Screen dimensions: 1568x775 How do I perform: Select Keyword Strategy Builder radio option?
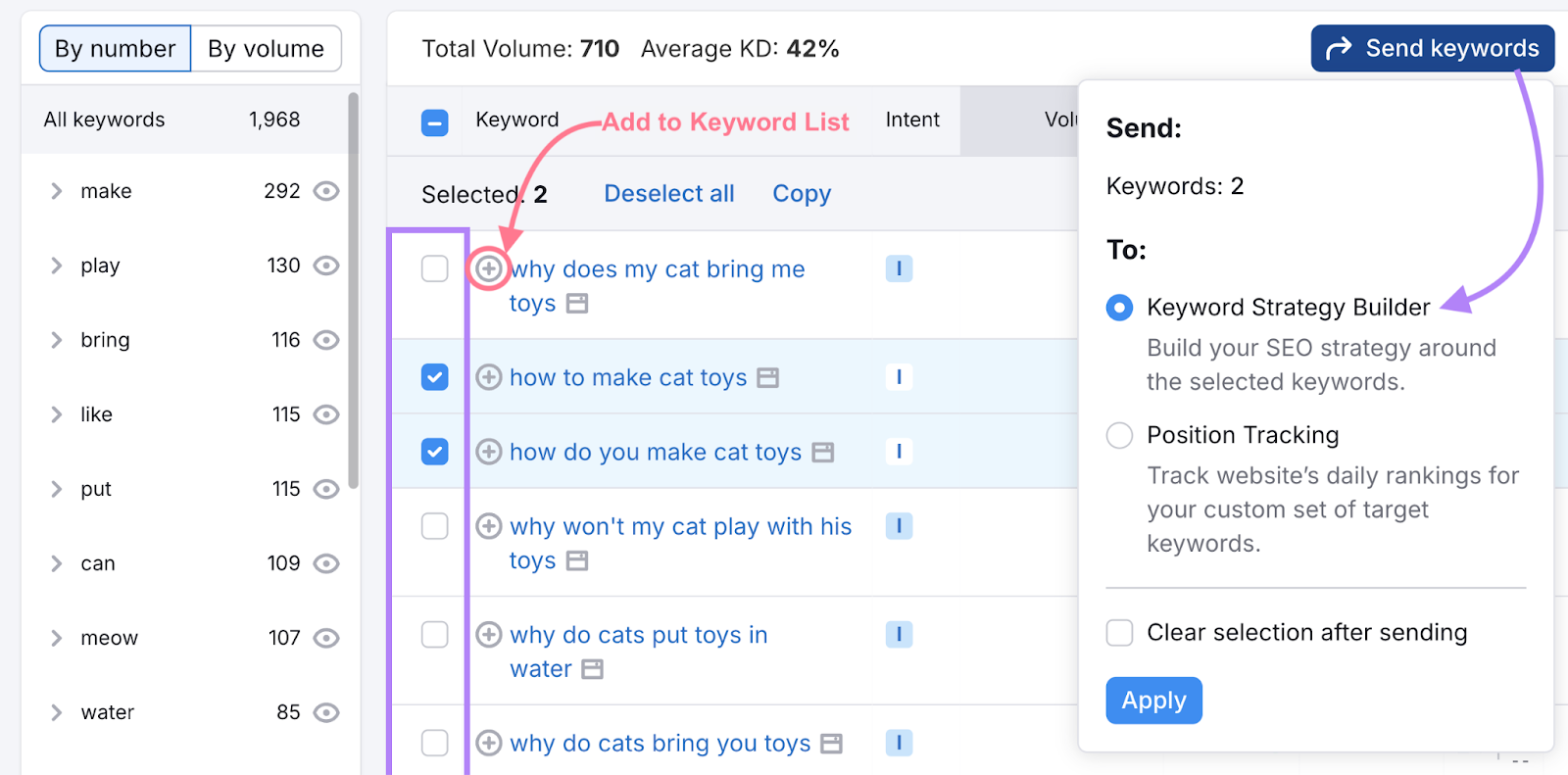(x=1119, y=308)
